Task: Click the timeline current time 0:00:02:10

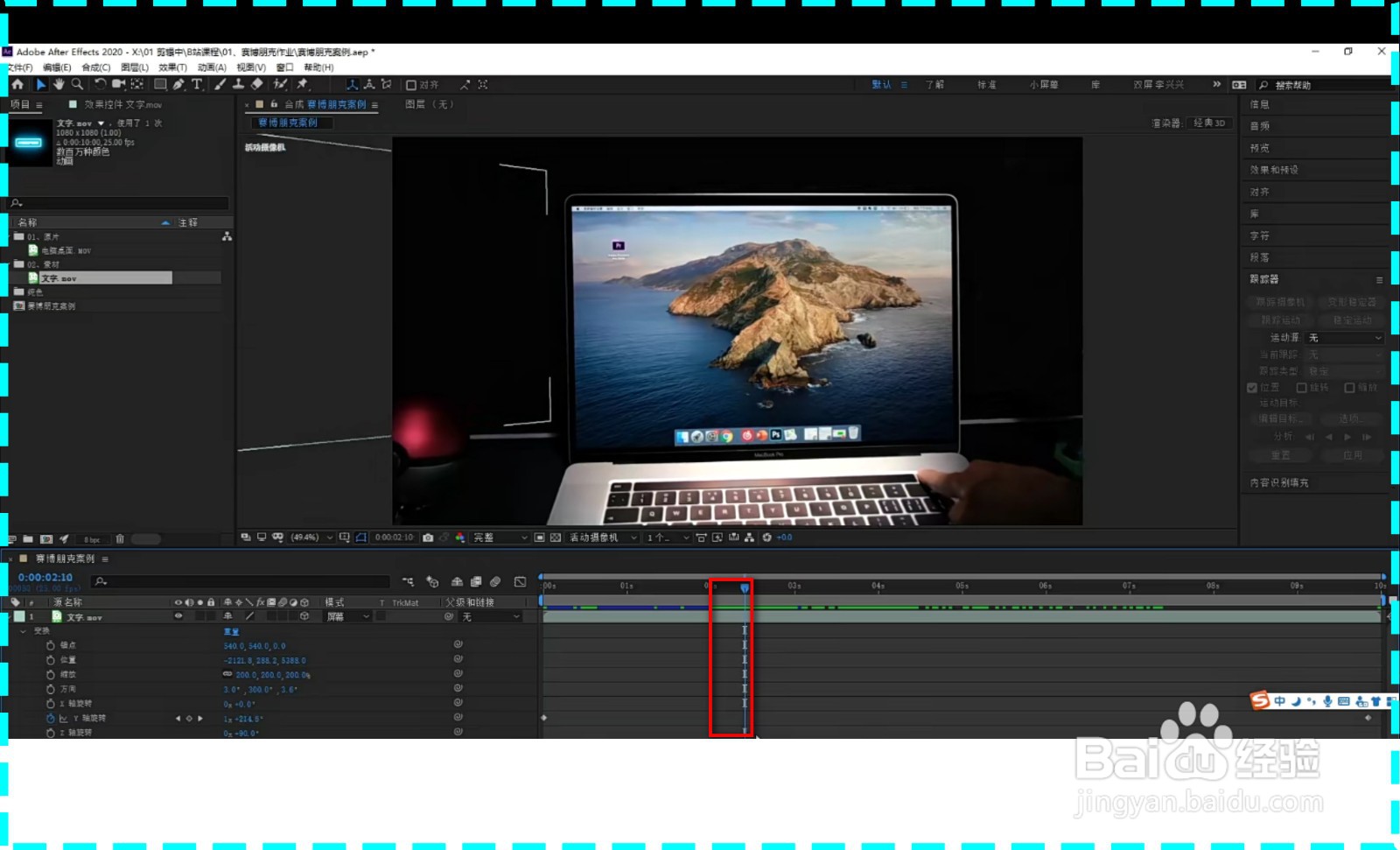Action: (x=45, y=578)
